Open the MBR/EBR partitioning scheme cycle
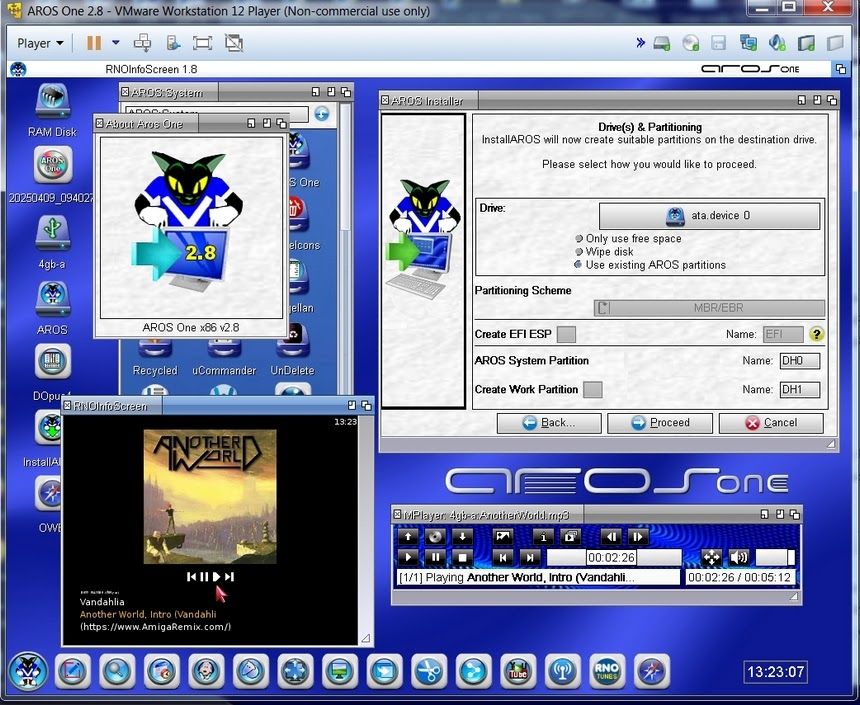 click(x=709, y=309)
